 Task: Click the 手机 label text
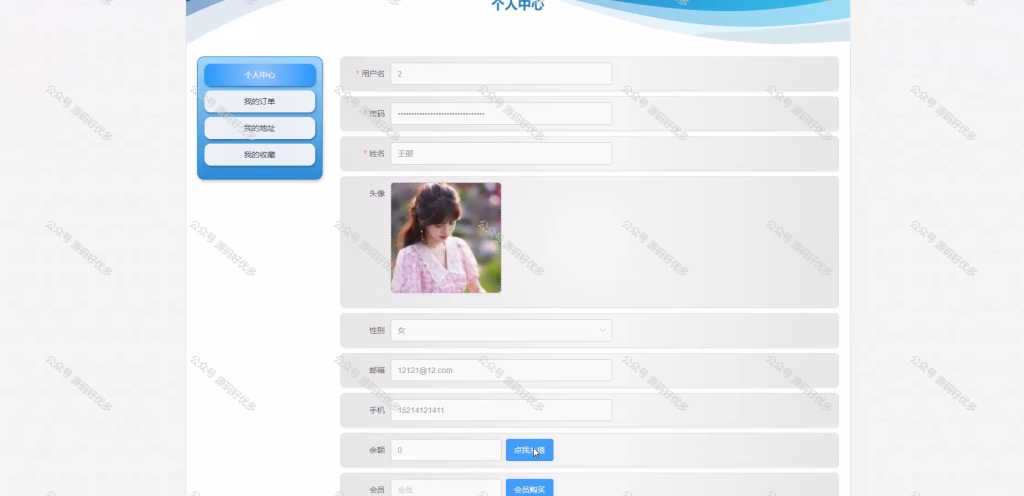pos(377,410)
